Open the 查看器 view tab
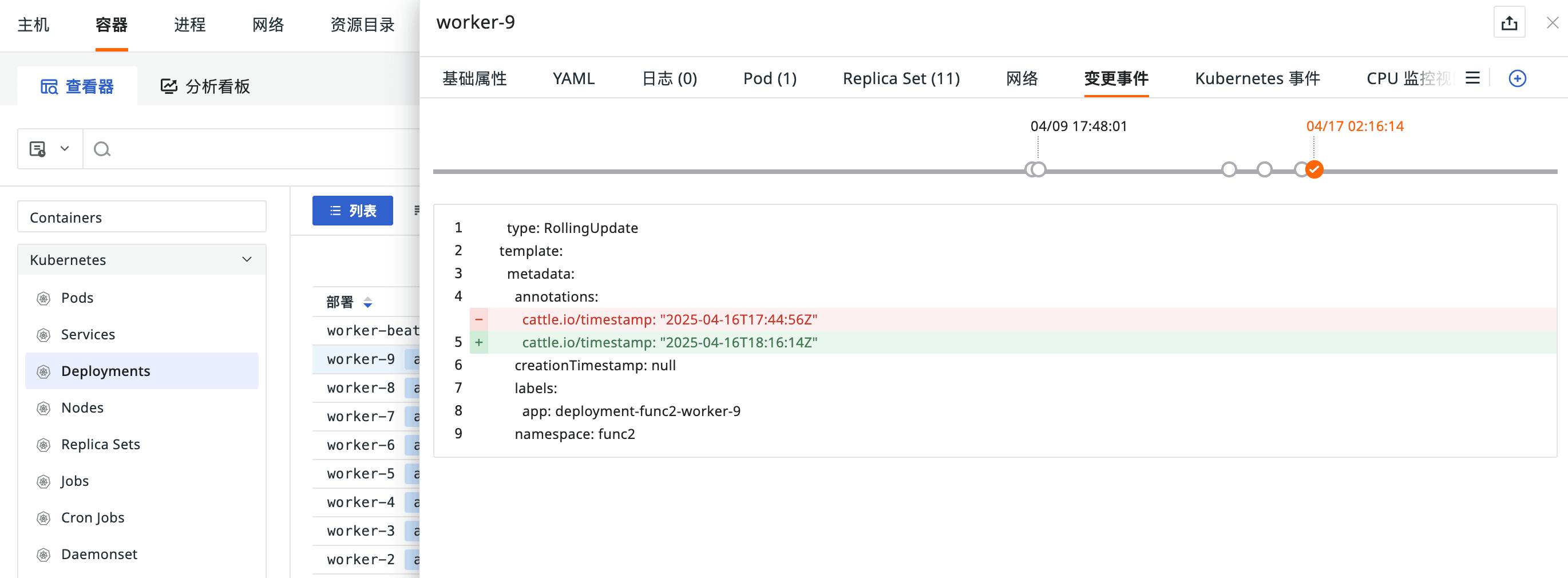This screenshot has width=1568, height=578. tap(77, 86)
